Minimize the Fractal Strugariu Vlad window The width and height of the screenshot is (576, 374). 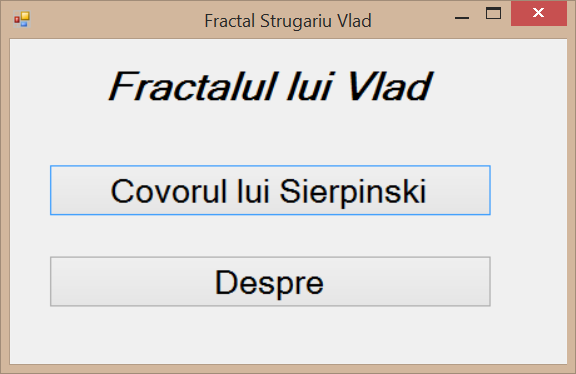[x=462, y=14]
